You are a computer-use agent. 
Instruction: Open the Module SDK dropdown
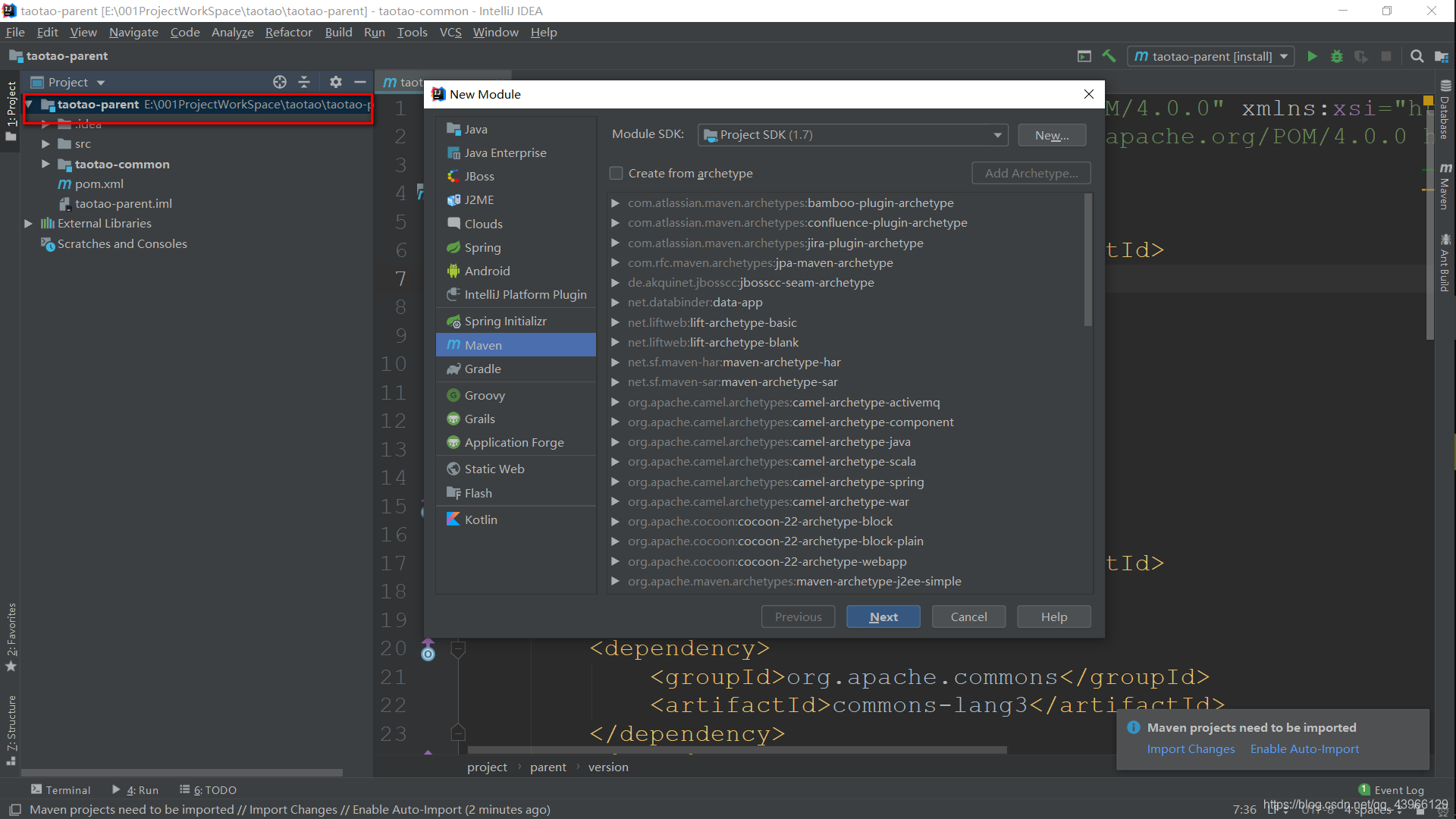pyautogui.click(x=853, y=135)
